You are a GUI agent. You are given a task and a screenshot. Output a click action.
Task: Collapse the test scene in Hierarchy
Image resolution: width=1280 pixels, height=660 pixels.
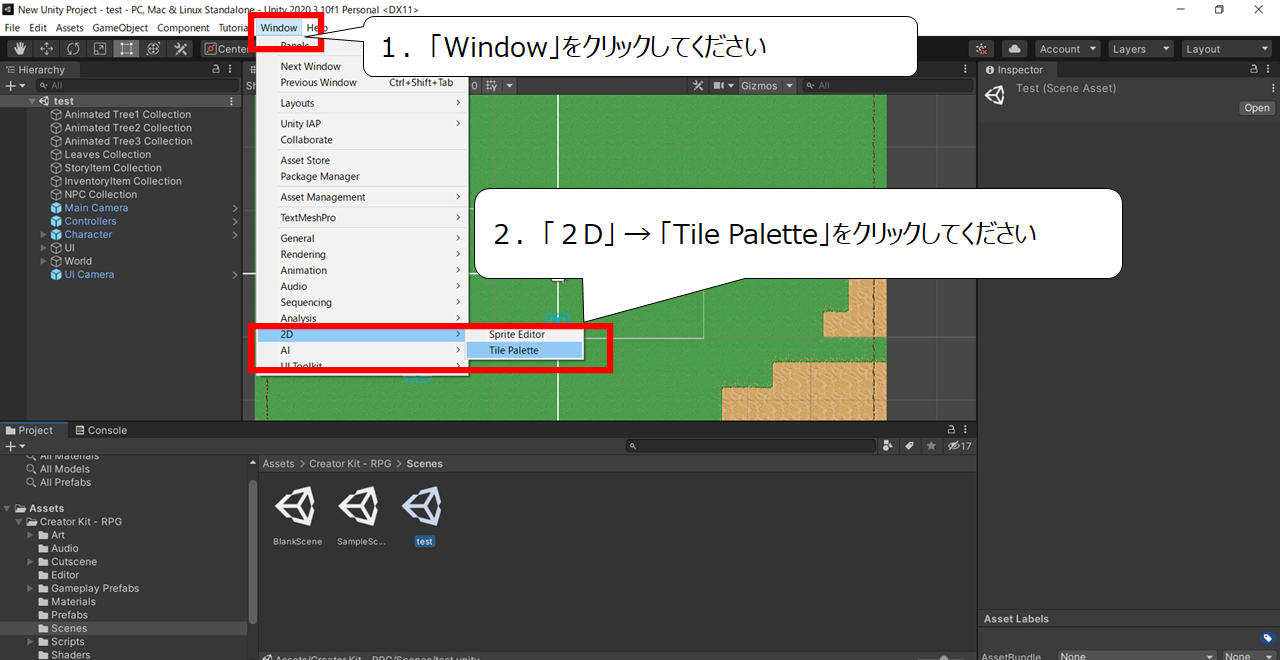(x=32, y=101)
